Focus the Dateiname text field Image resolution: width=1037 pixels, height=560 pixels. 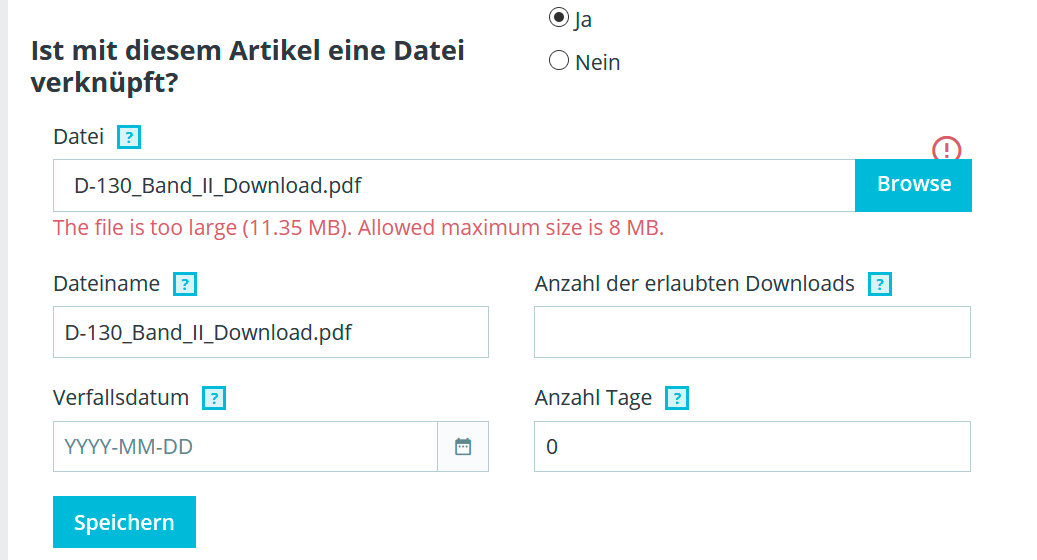tap(270, 332)
